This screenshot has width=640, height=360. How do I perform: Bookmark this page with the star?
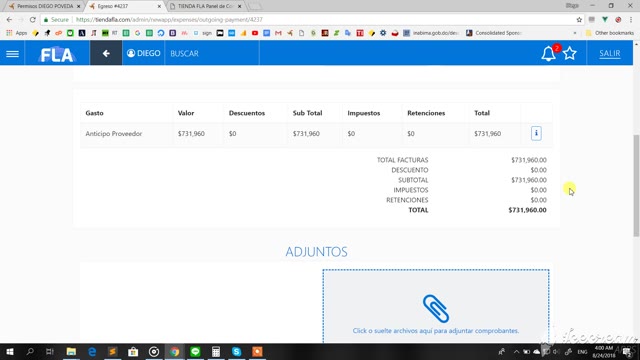[579, 20]
